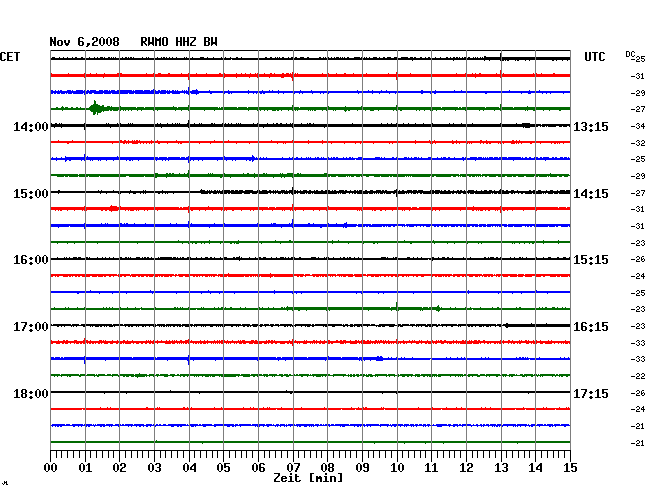Click the CET timezone heading
The image size is (650, 494).
pyautogui.click(x=10, y=57)
